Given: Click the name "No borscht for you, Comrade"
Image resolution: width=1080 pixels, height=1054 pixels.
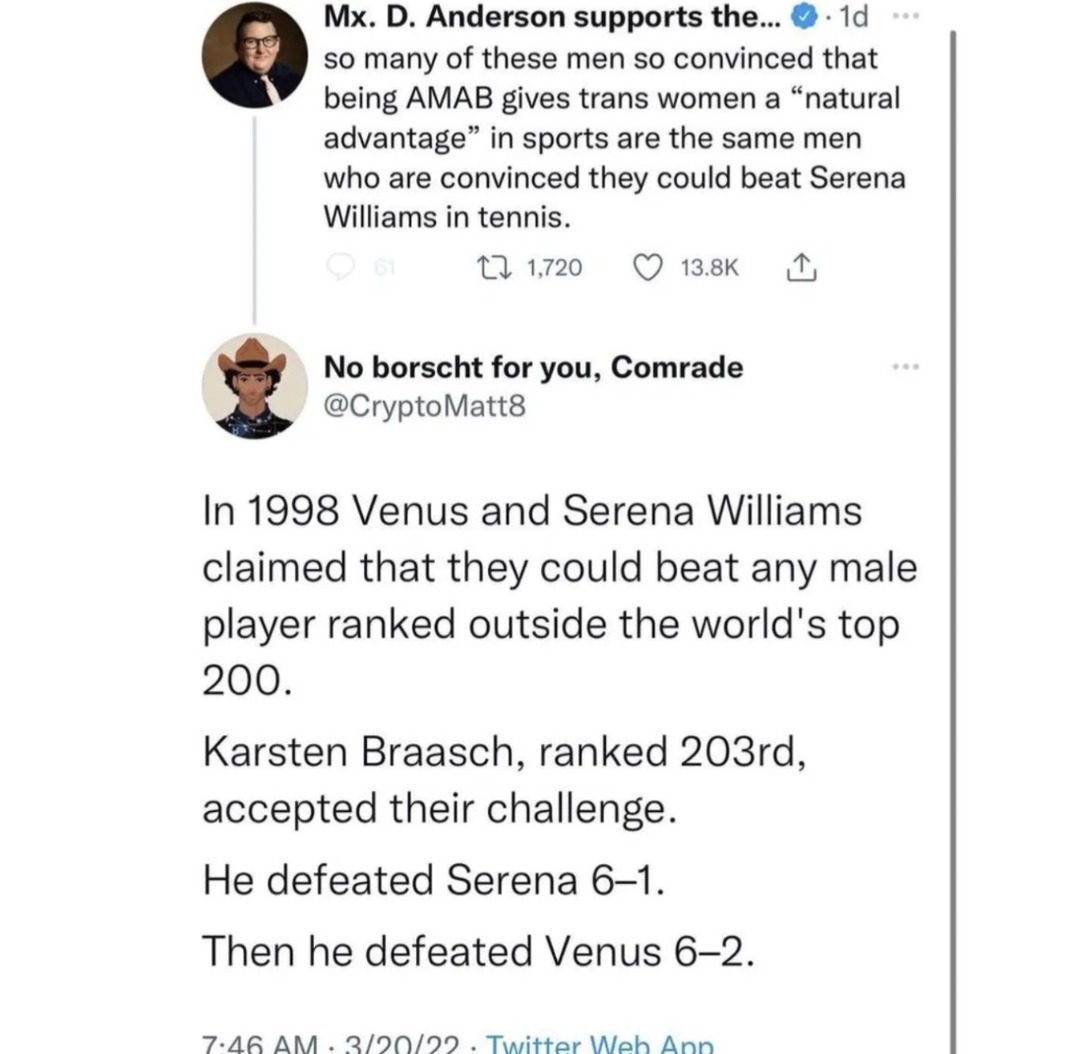Looking at the screenshot, I should click(x=533, y=367).
